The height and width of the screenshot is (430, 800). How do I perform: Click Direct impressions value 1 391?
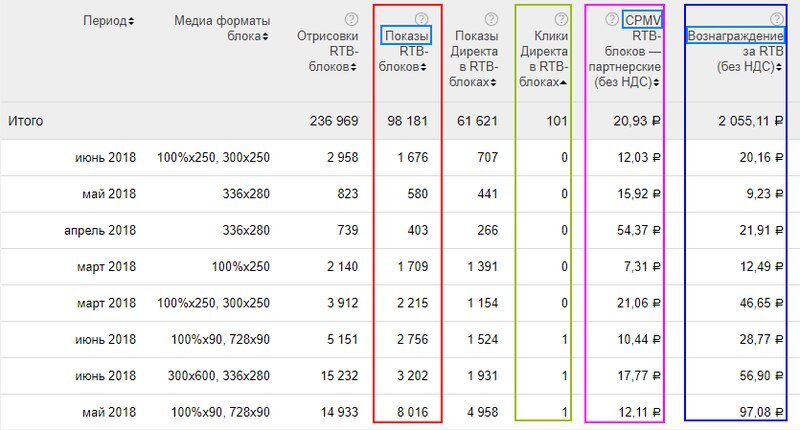pyautogui.click(x=483, y=266)
